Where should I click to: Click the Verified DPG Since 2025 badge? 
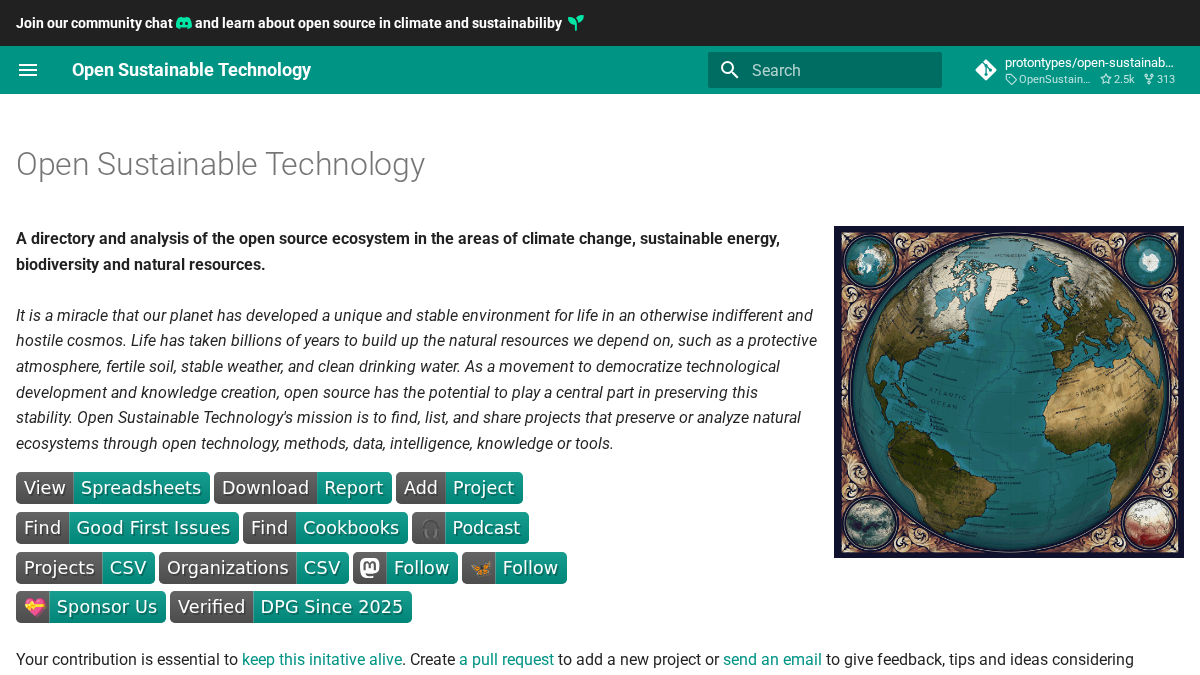pos(291,607)
